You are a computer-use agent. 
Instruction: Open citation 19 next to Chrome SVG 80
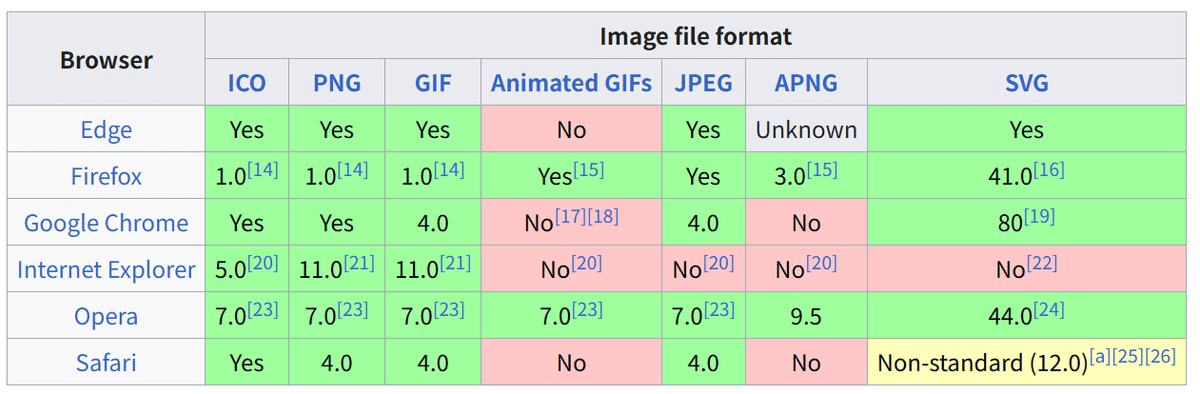coord(1038,216)
